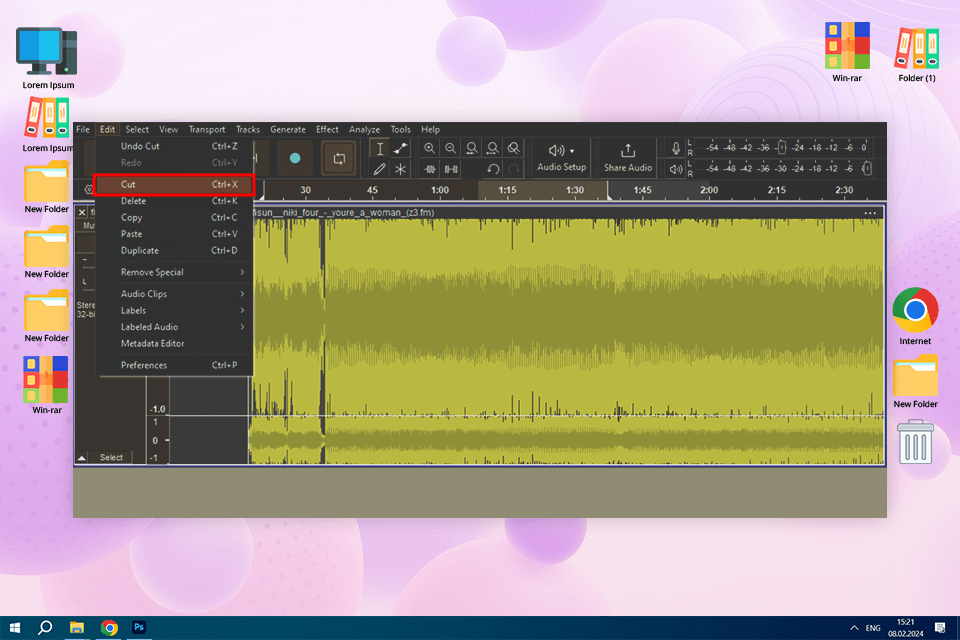Click the Zoom Out magnifier icon
This screenshot has width=960, height=640.
coord(451,148)
